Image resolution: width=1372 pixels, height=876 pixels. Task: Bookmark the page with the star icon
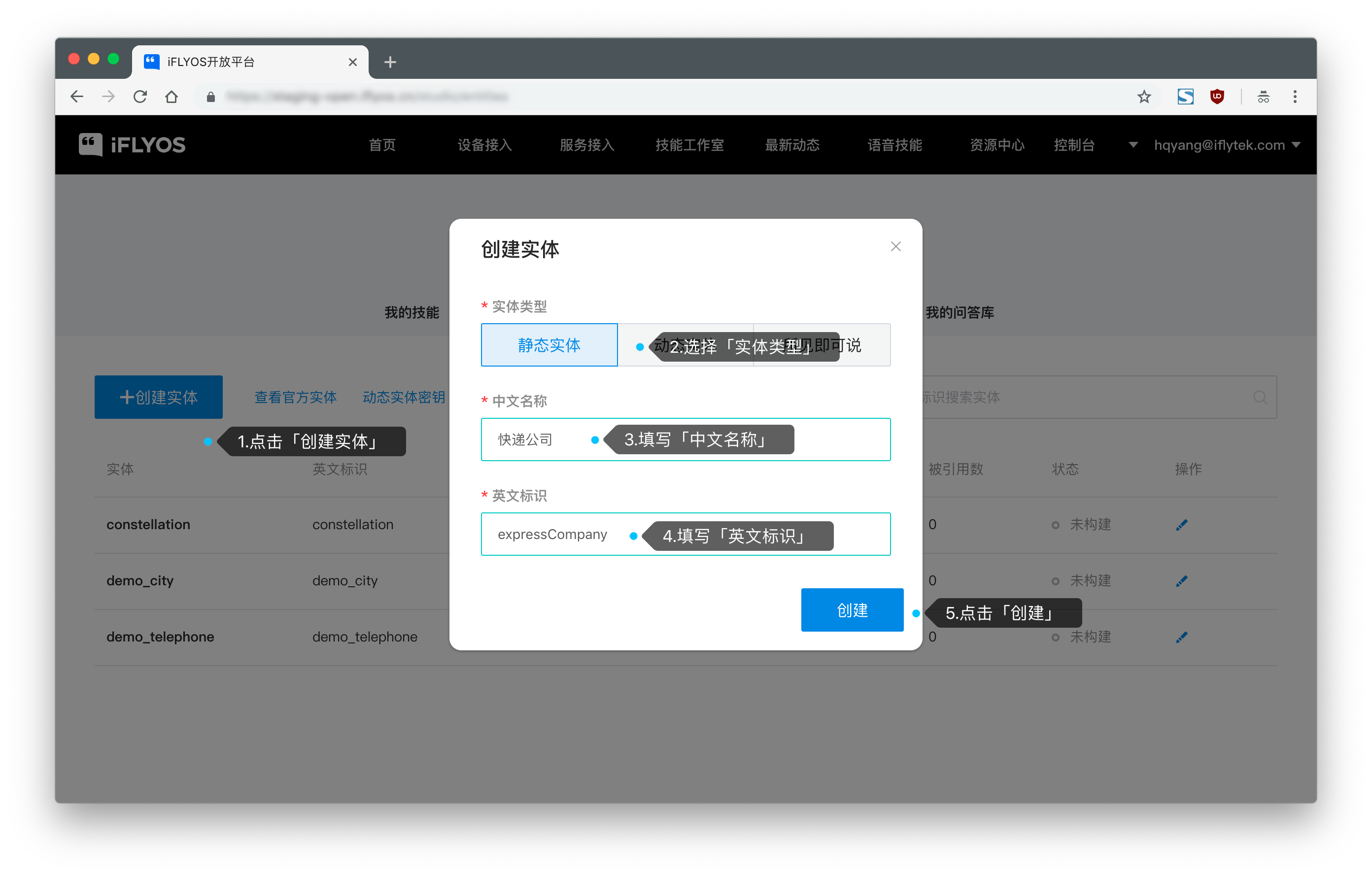(x=1144, y=97)
